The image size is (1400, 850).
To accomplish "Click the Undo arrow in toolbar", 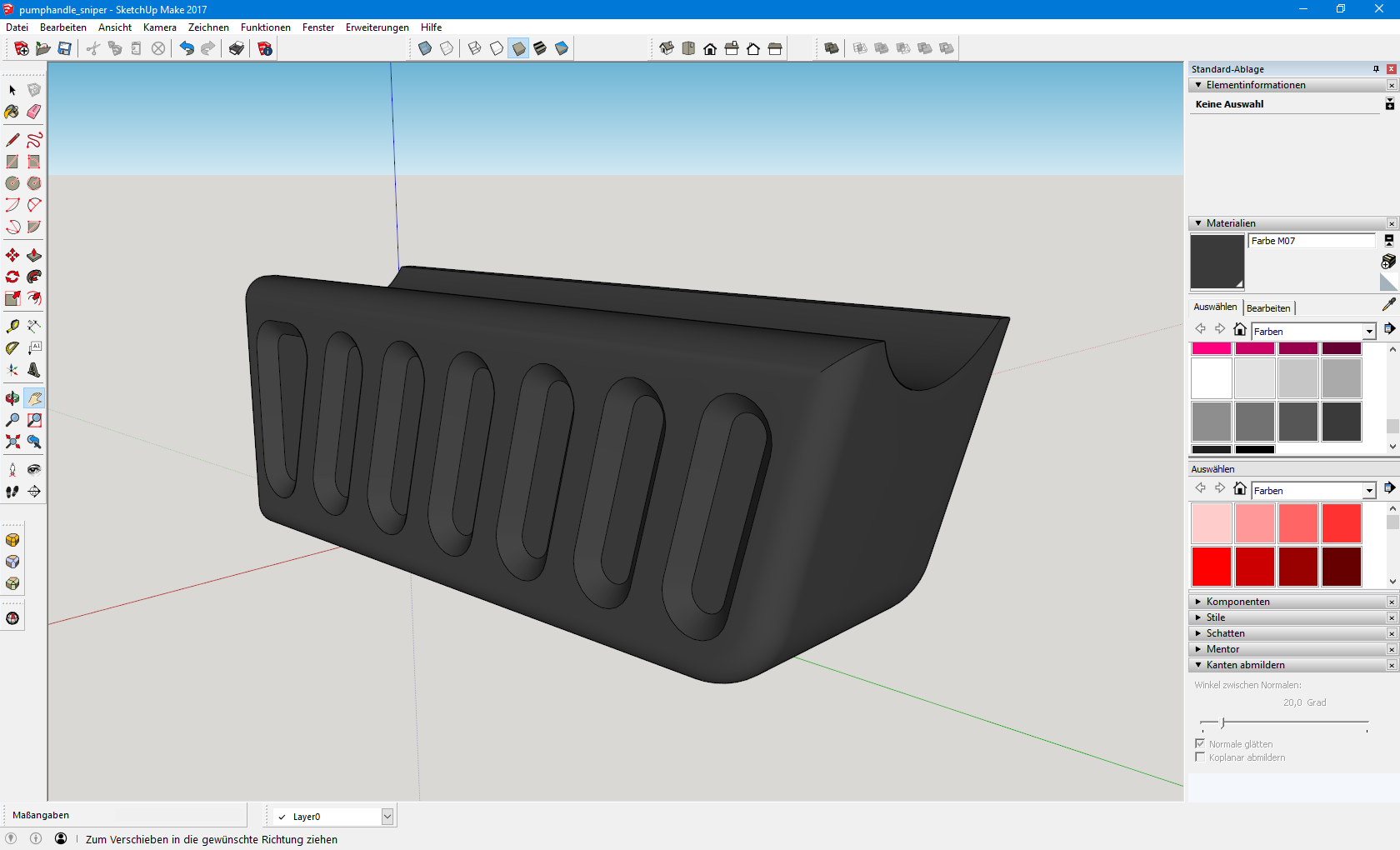I will coord(187,48).
